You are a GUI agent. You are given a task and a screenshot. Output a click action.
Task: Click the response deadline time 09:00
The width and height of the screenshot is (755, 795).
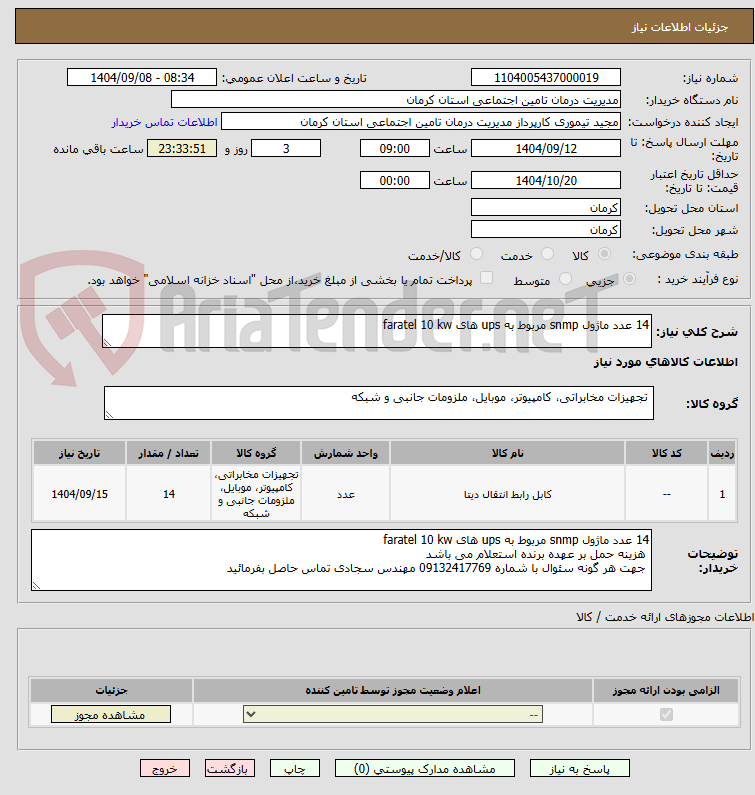click(x=394, y=149)
